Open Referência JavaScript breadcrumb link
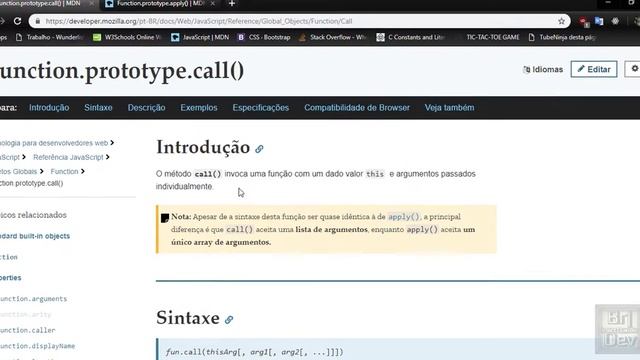Viewport: 640px width, 360px height. tap(68, 157)
